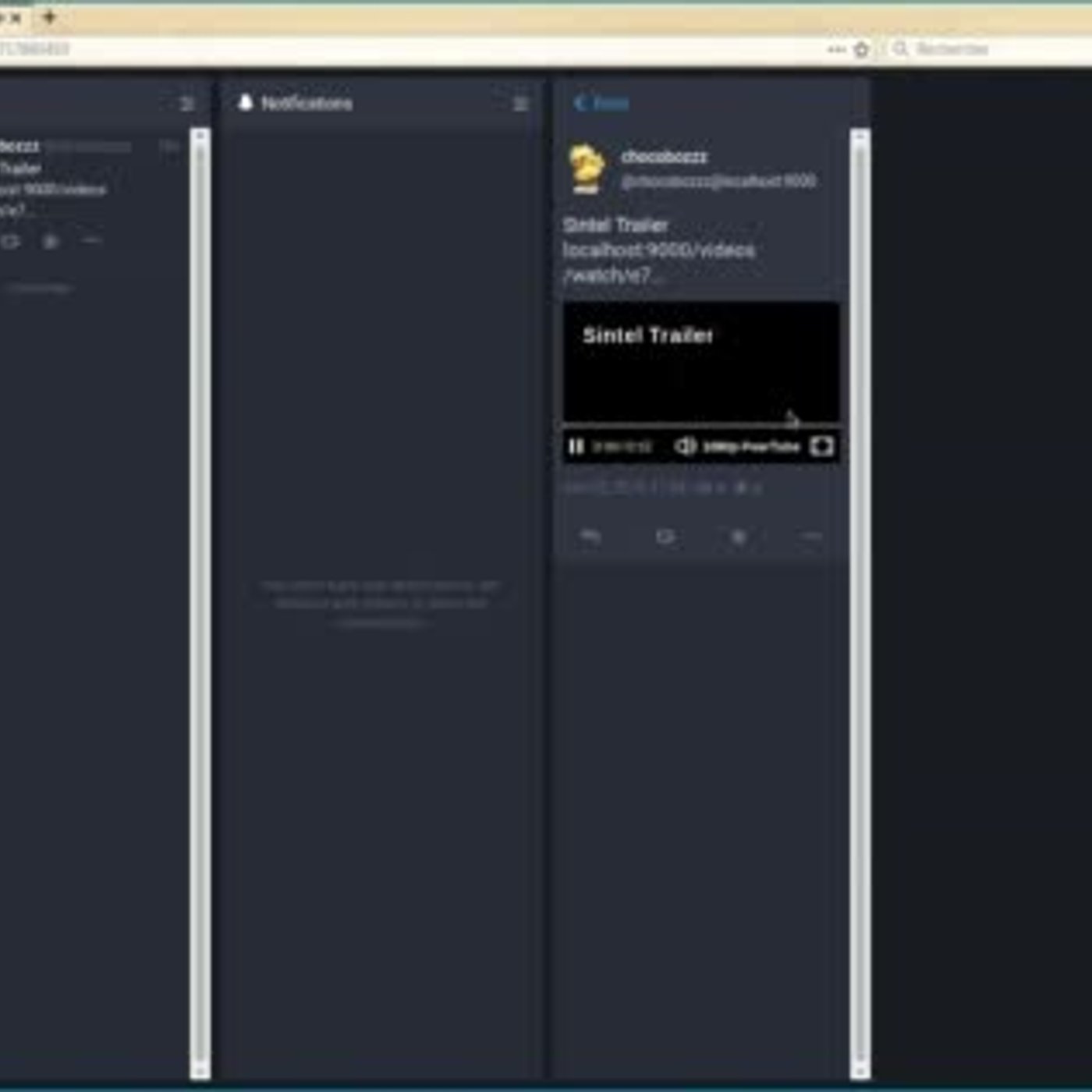Reply to the detailed status
This screenshot has height=1092, width=1092.
590,536
